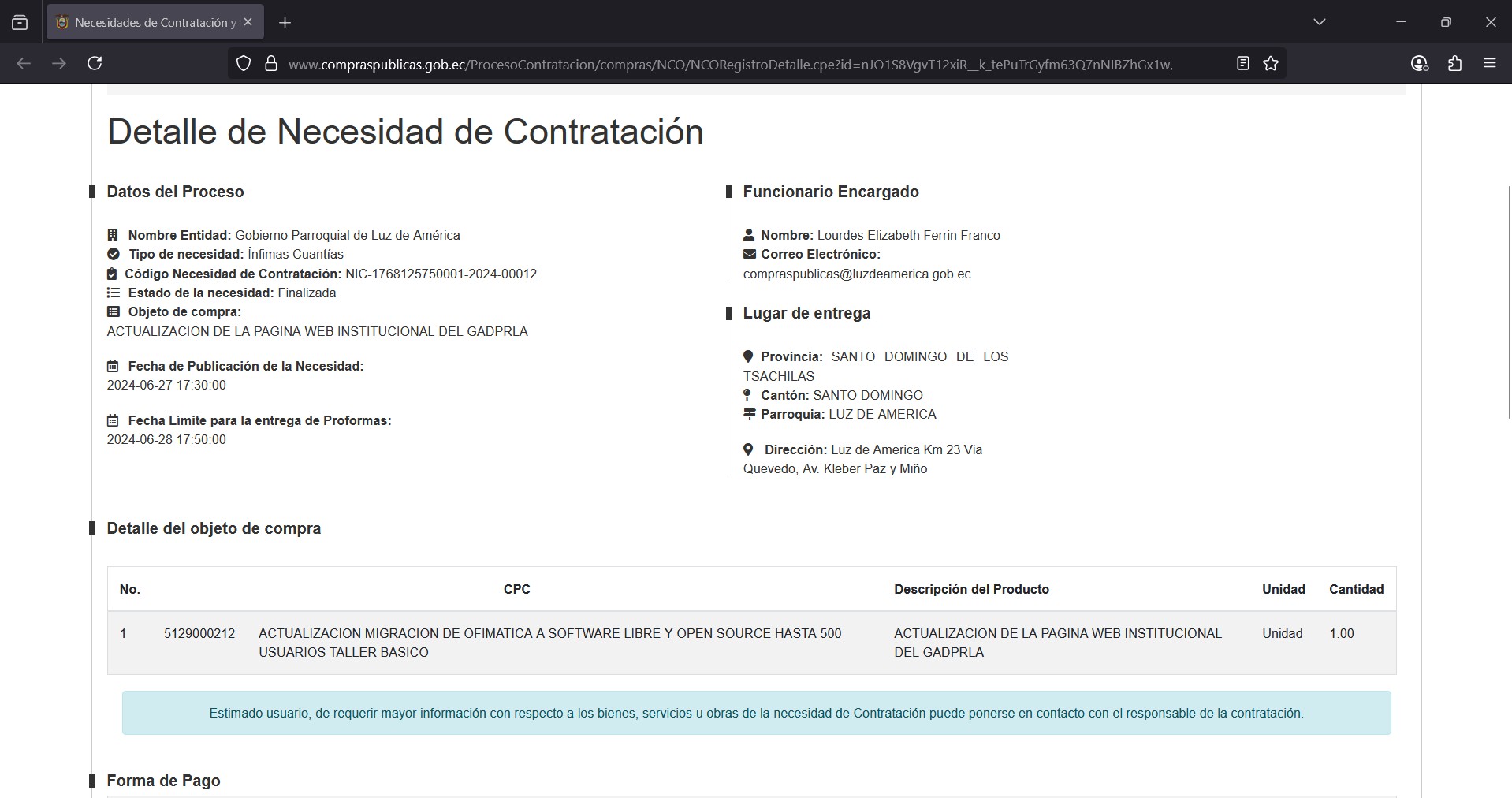This screenshot has width=1512, height=798.
Task: Select the Necesidades de Contratación tab
Action: [x=155, y=22]
